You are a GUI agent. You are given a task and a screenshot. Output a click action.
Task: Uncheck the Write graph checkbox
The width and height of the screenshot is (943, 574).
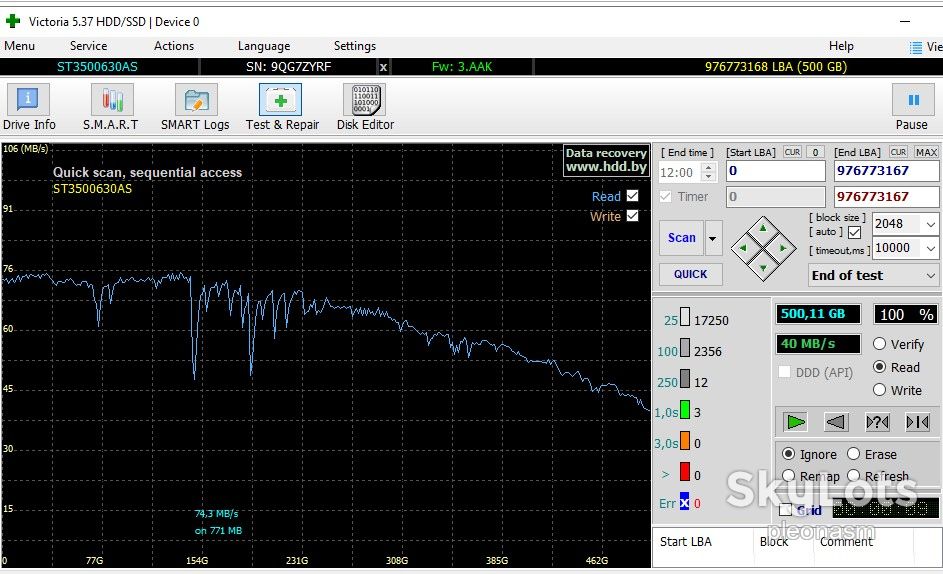pos(632,215)
